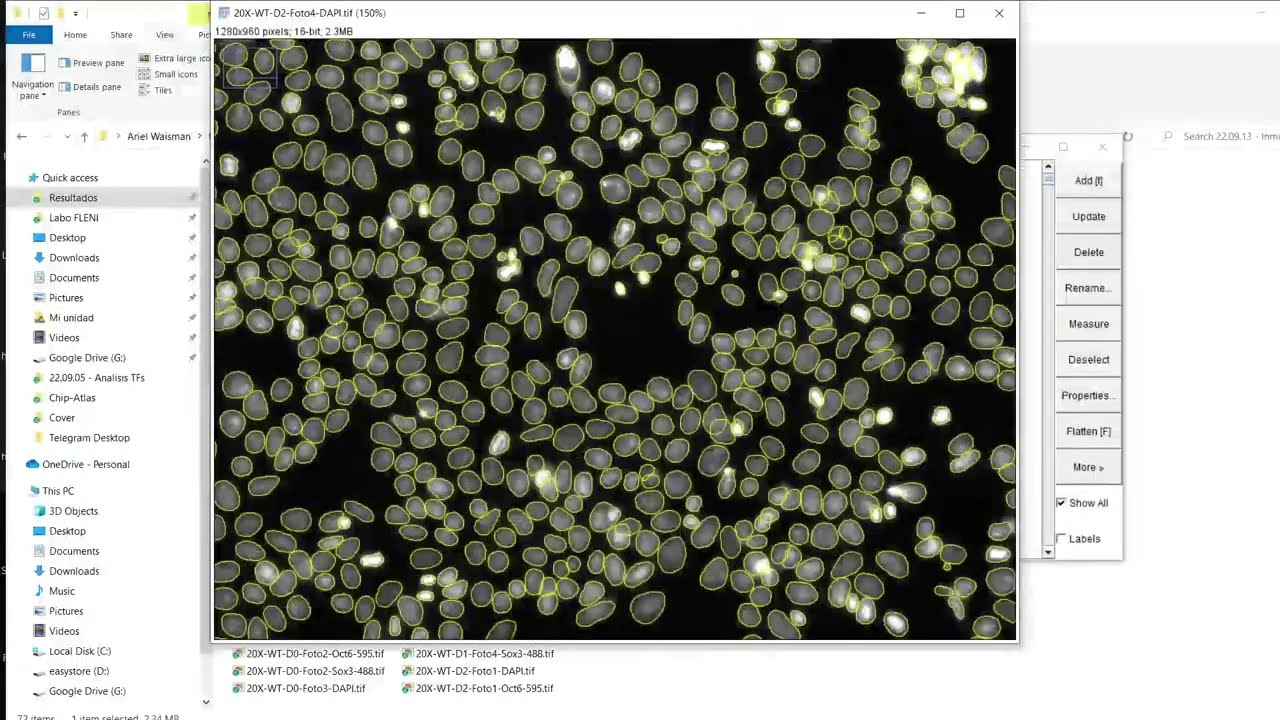Screen dimensions: 1280x720
Task: Open the Resultados pinned folder
Action: point(73,198)
